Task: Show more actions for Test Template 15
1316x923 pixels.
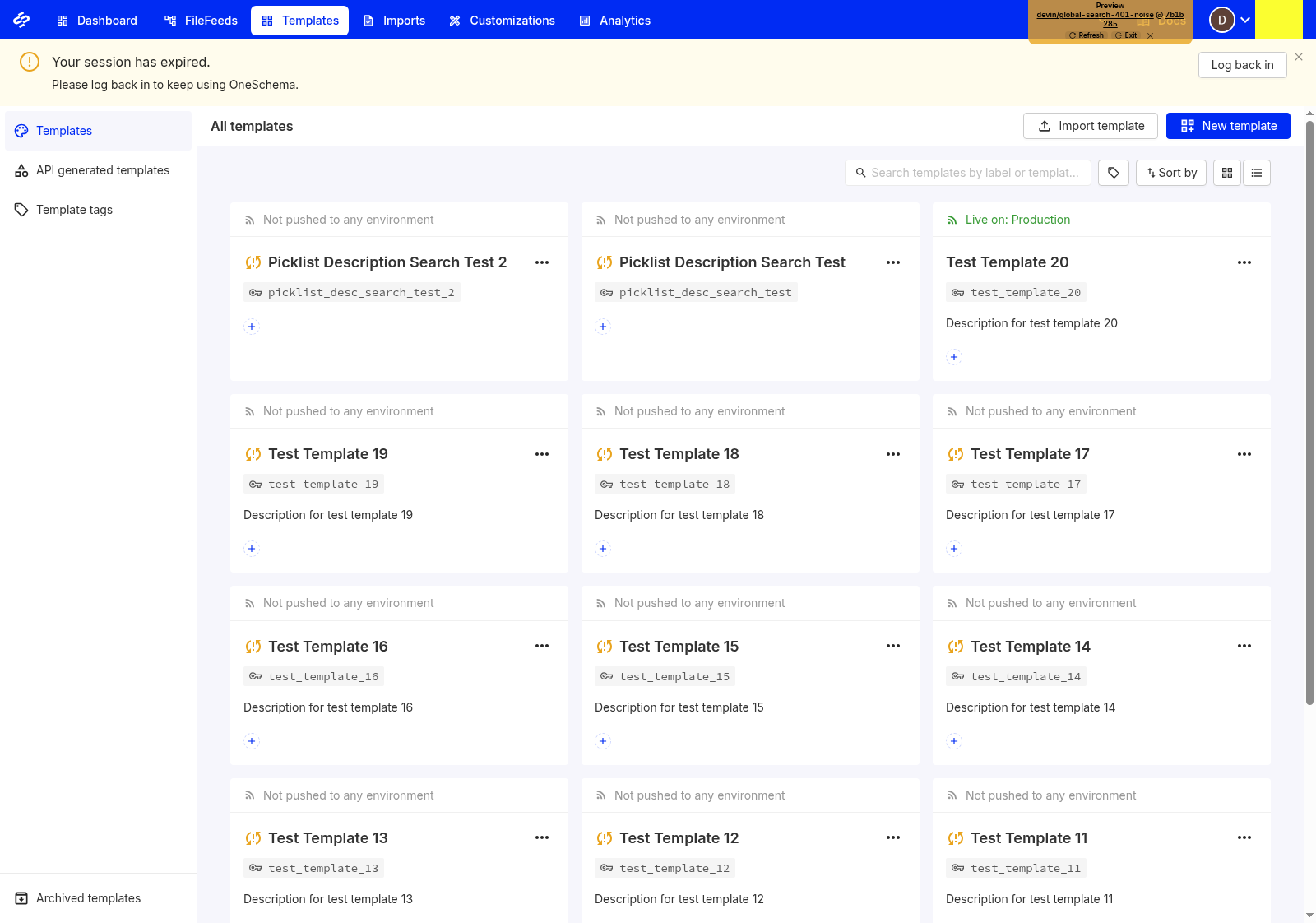Action: pyautogui.click(x=893, y=646)
